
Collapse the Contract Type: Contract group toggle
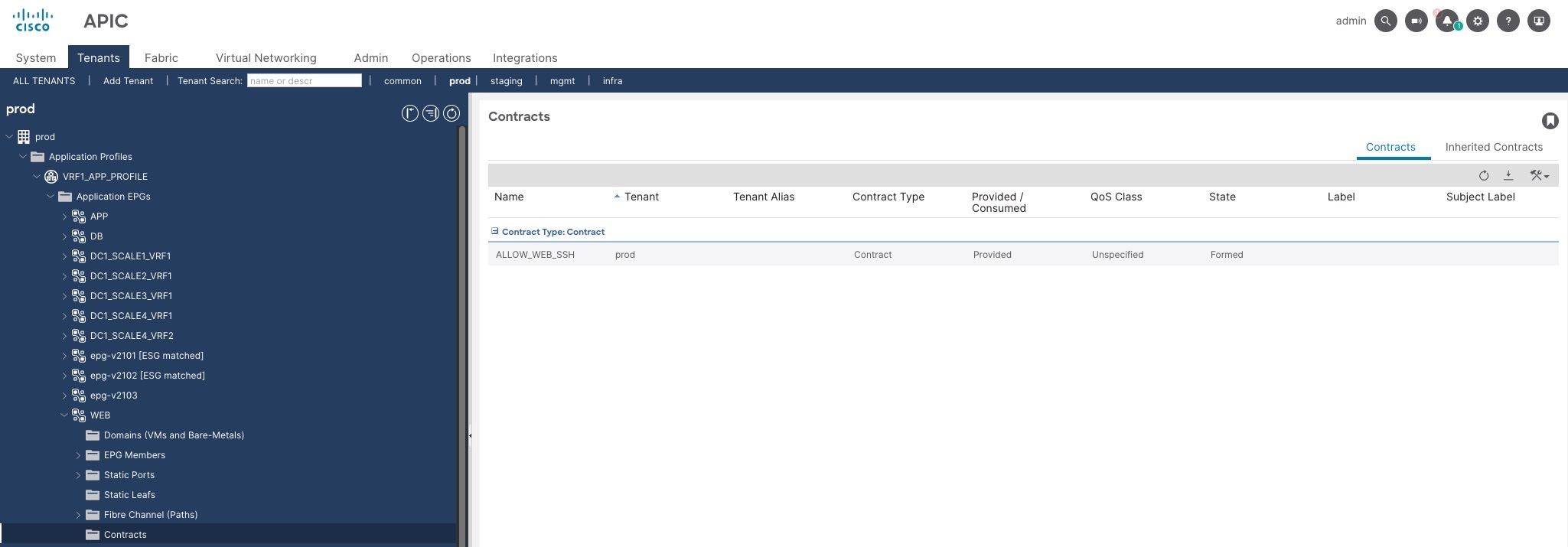coord(494,231)
